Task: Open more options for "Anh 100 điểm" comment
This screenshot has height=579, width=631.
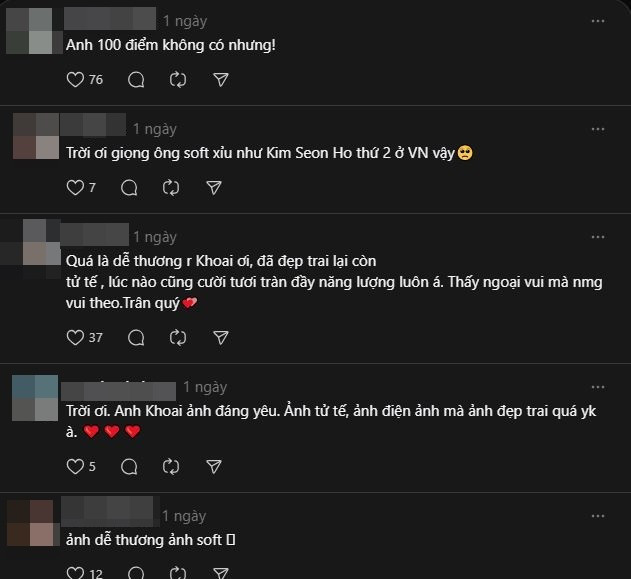Action: (598, 20)
